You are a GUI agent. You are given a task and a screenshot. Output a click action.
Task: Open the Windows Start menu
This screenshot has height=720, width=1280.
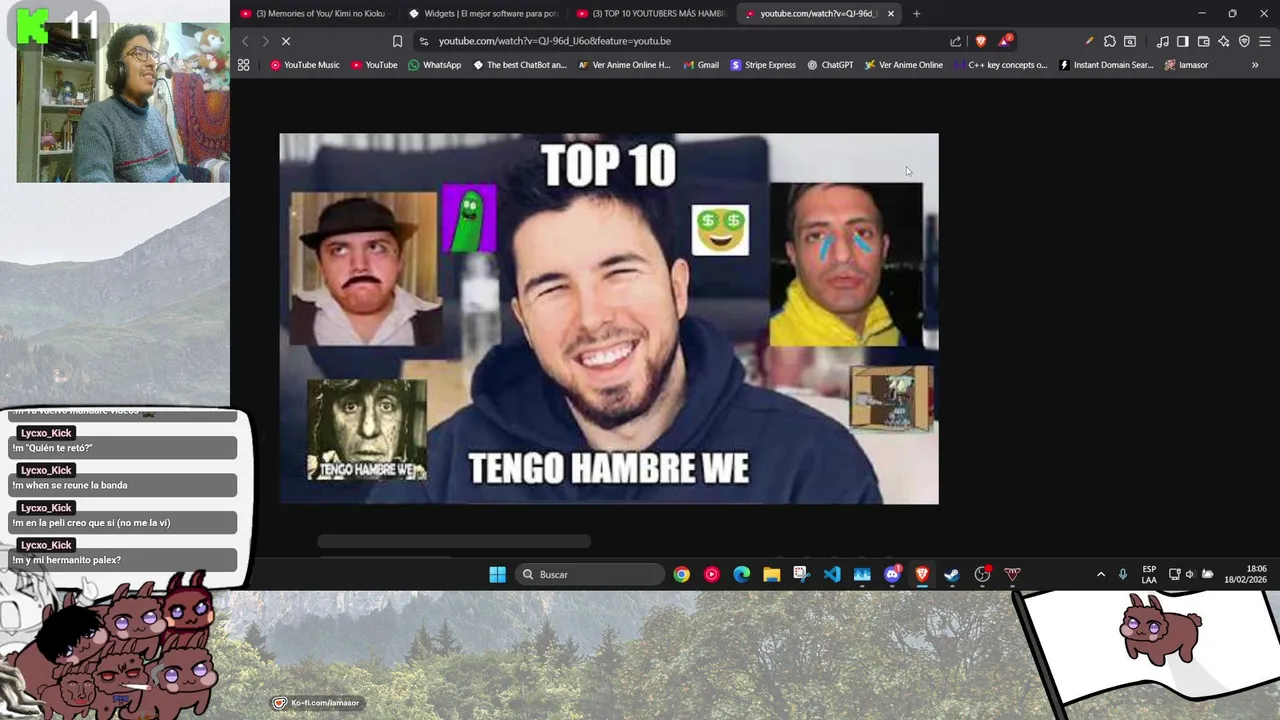pyautogui.click(x=497, y=574)
